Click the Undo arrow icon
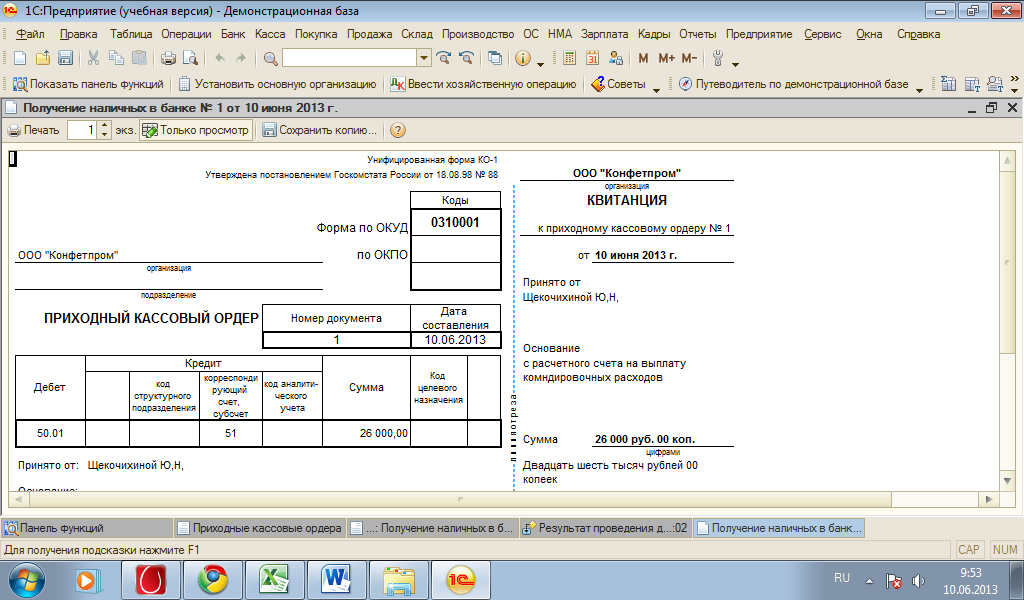This screenshot has width=1024, height=600. pyautogui.click(x=220, y=58)
